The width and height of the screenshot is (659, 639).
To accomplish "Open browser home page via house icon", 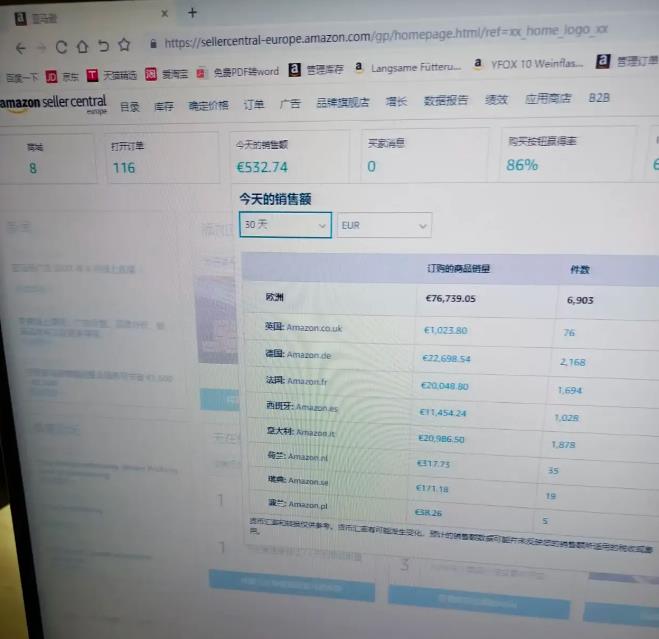I will click(x=82, y=46).
